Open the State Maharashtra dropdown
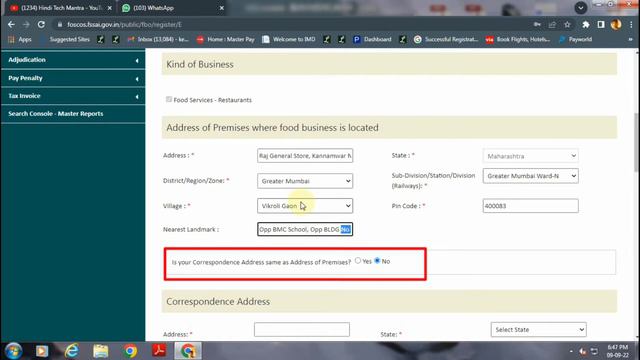The height and width of the screenshot is (360, 640). (530, 156)
